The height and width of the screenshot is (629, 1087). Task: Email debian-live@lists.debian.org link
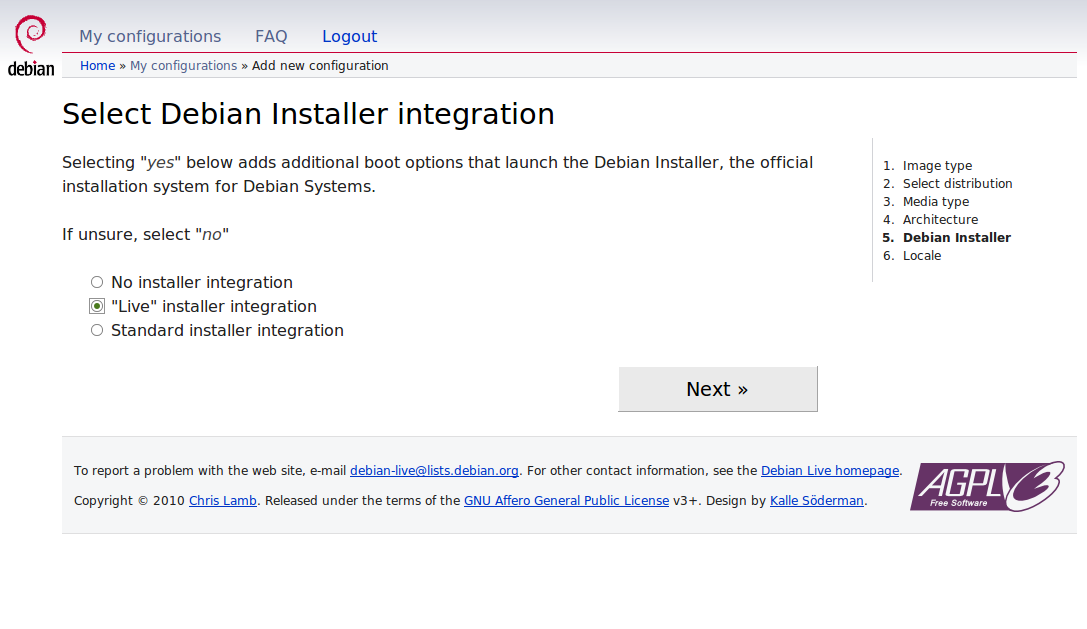[x=434, y=471]
